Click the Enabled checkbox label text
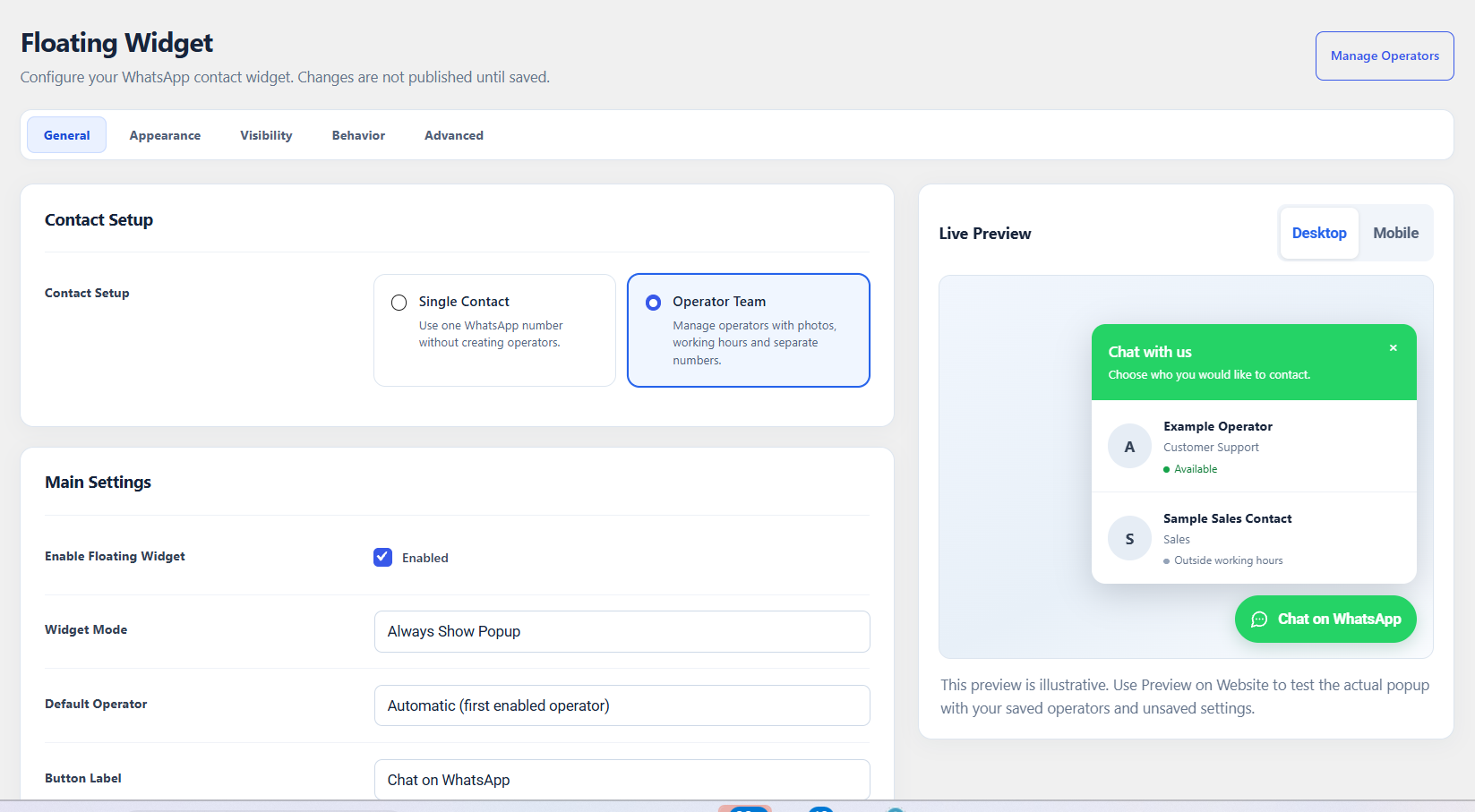The image size is (1475, 812). [425, 558]
